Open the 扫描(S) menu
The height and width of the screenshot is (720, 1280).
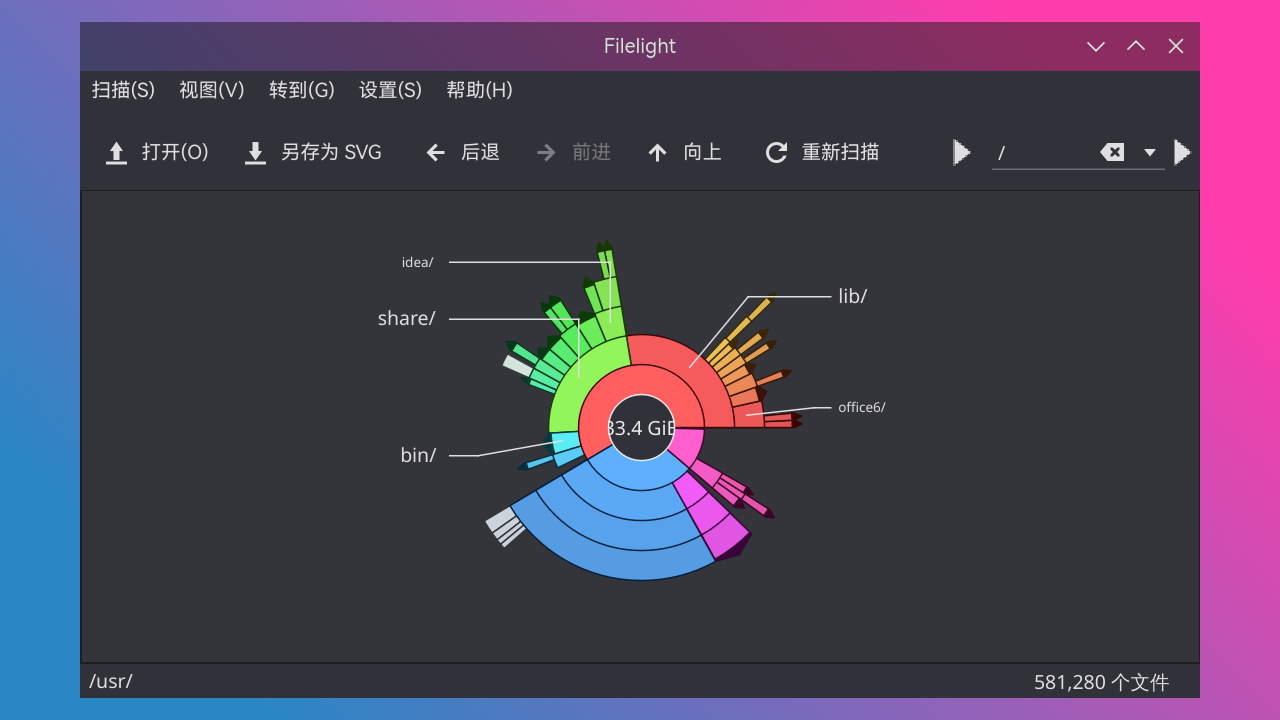tap(122, 90)
